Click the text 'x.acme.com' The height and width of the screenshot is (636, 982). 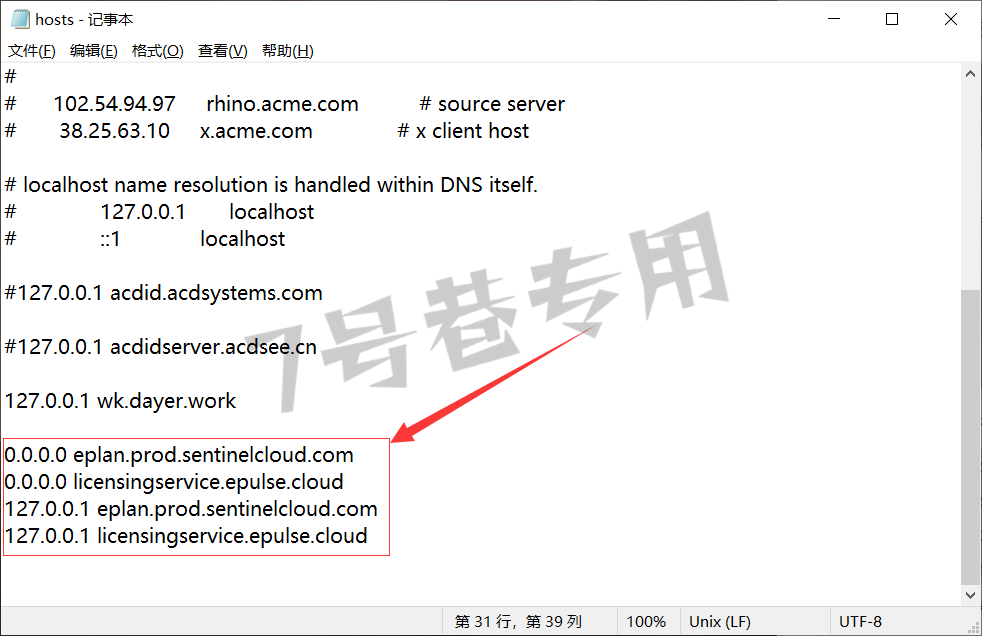(256, 131)
